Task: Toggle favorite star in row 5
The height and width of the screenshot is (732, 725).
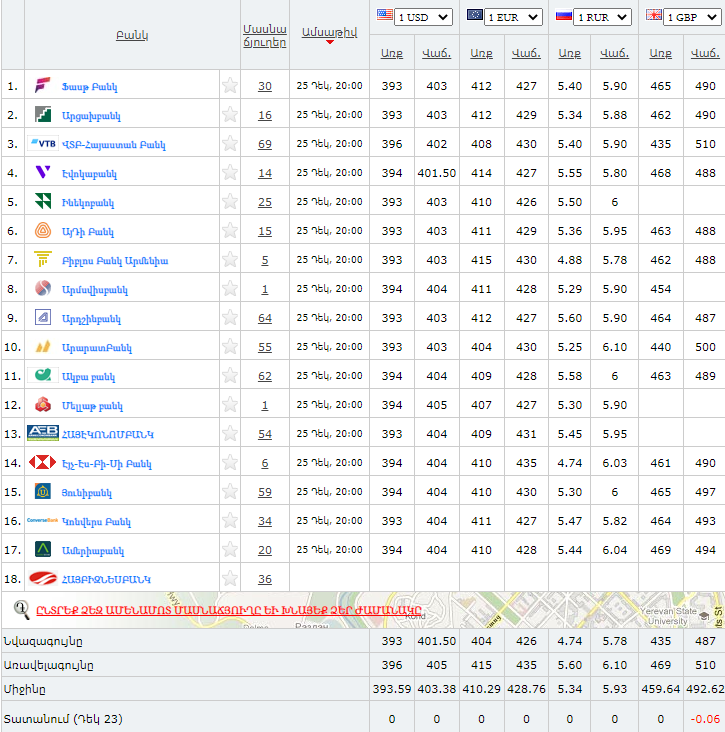Action: tap(230, 201)
